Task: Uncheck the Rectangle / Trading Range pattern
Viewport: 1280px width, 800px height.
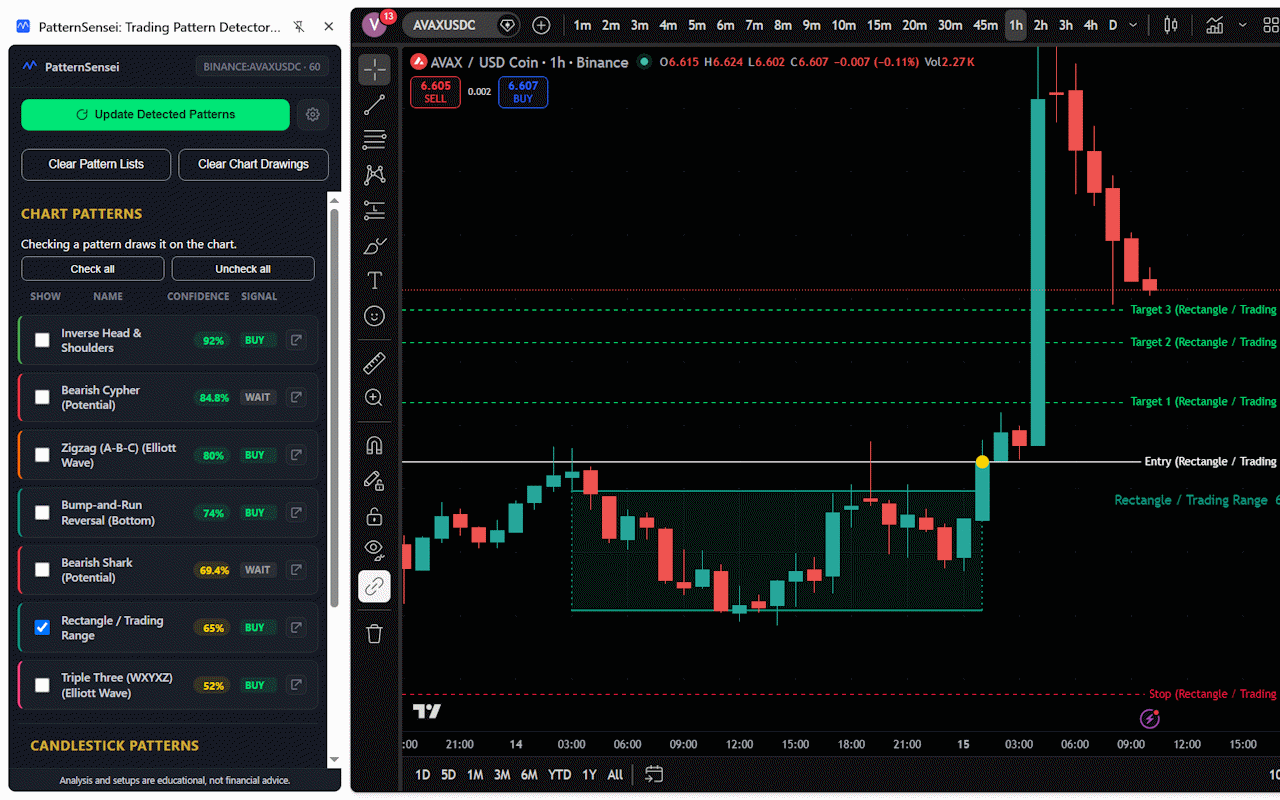Action: (x=42, y=628)
